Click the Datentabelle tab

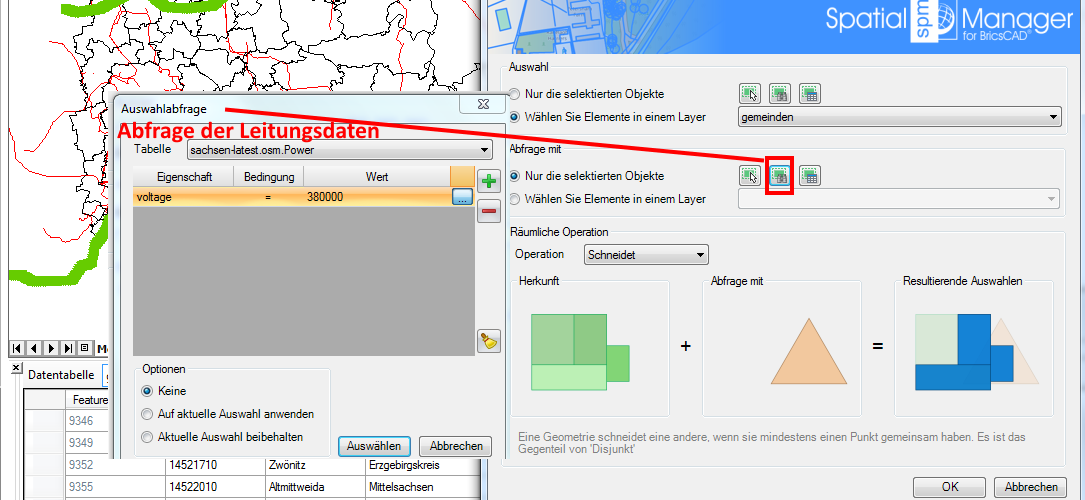61,376
